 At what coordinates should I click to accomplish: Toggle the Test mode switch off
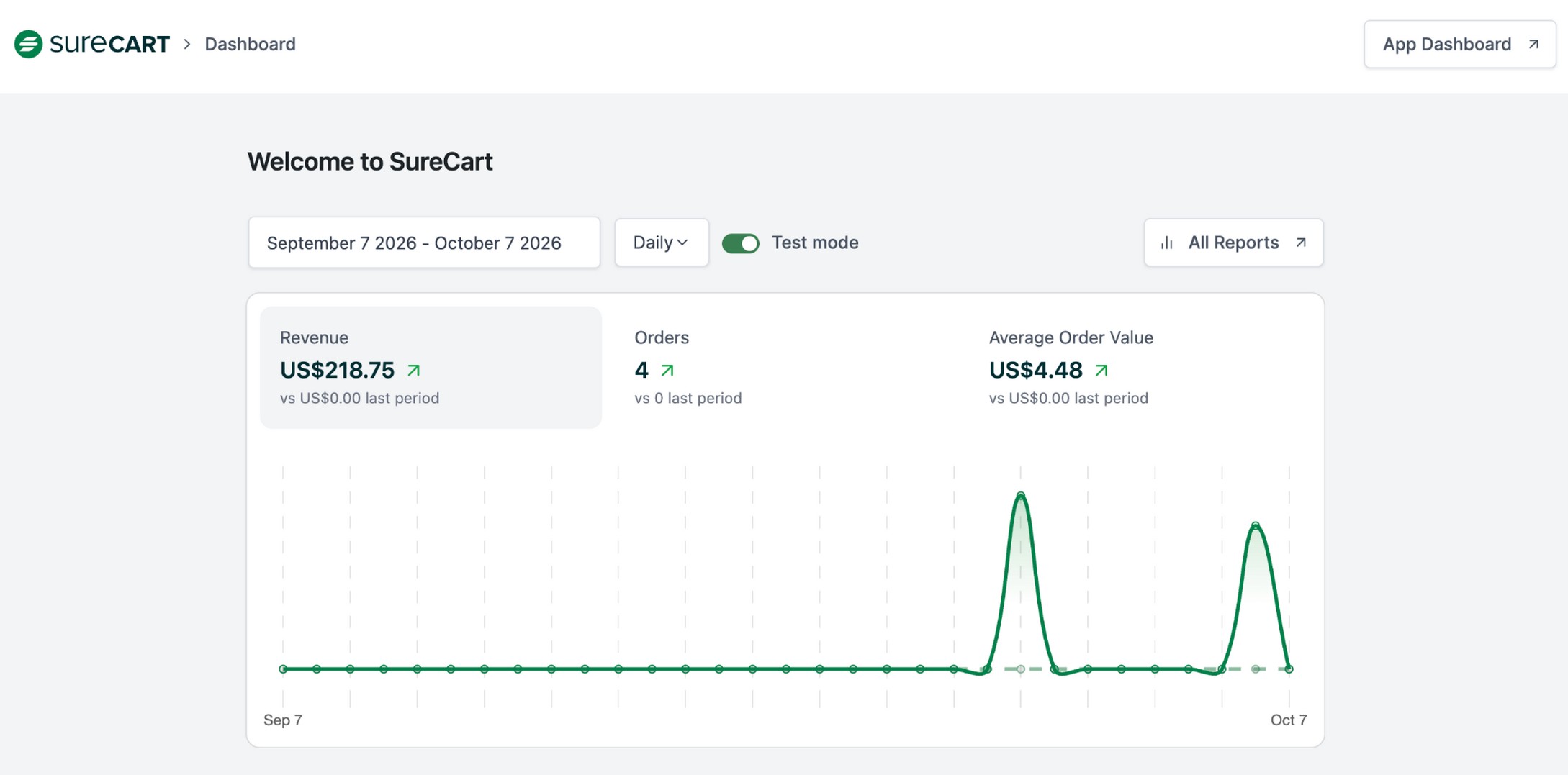(x=741, y=243)
